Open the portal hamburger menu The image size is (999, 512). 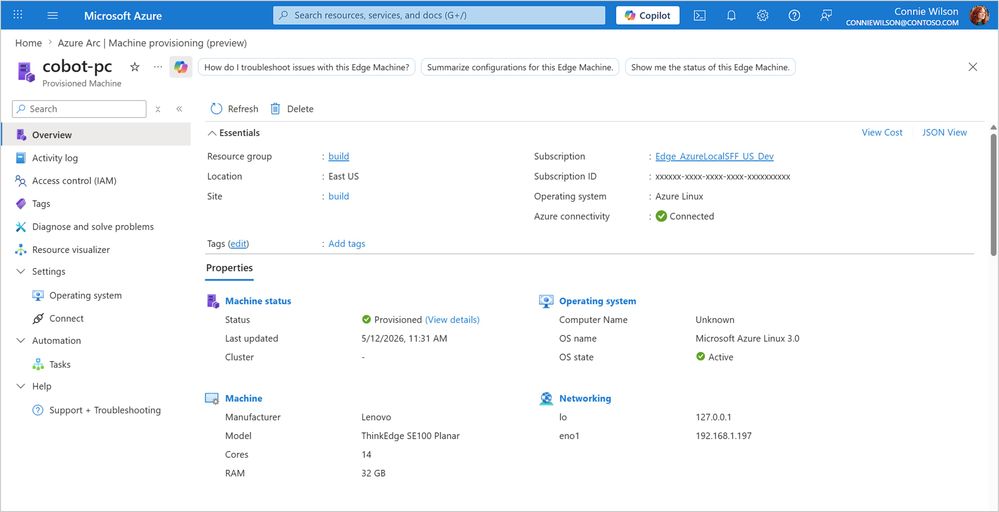point(53,15)
